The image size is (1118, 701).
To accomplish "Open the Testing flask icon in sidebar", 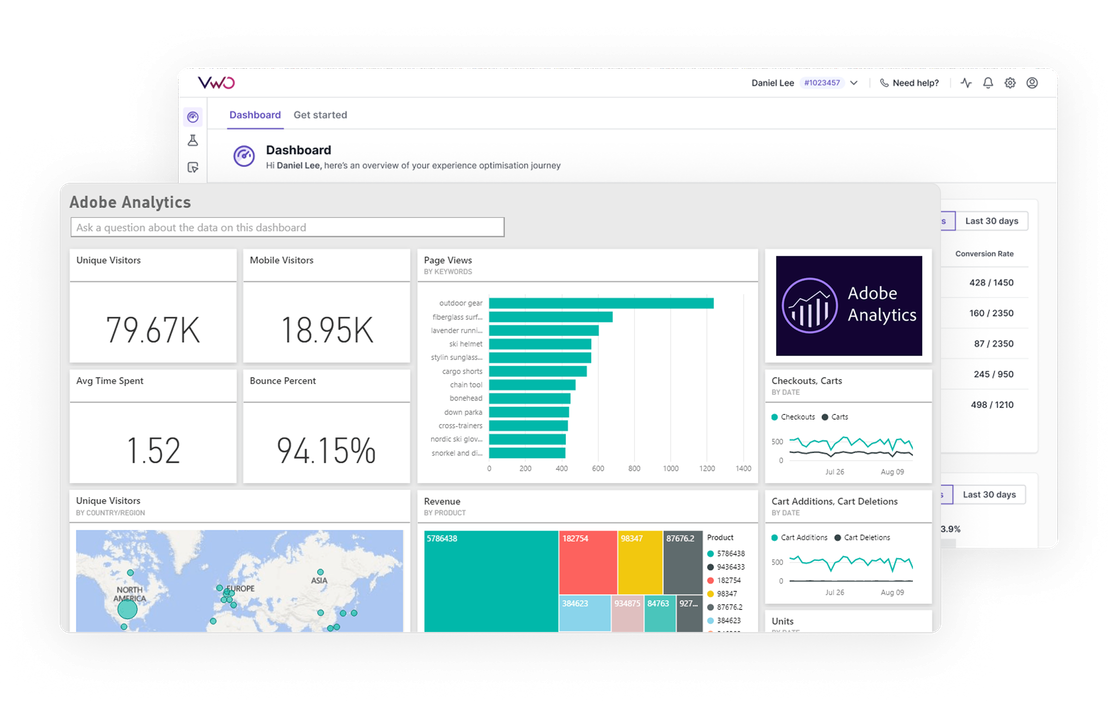I will coord(193,142).
